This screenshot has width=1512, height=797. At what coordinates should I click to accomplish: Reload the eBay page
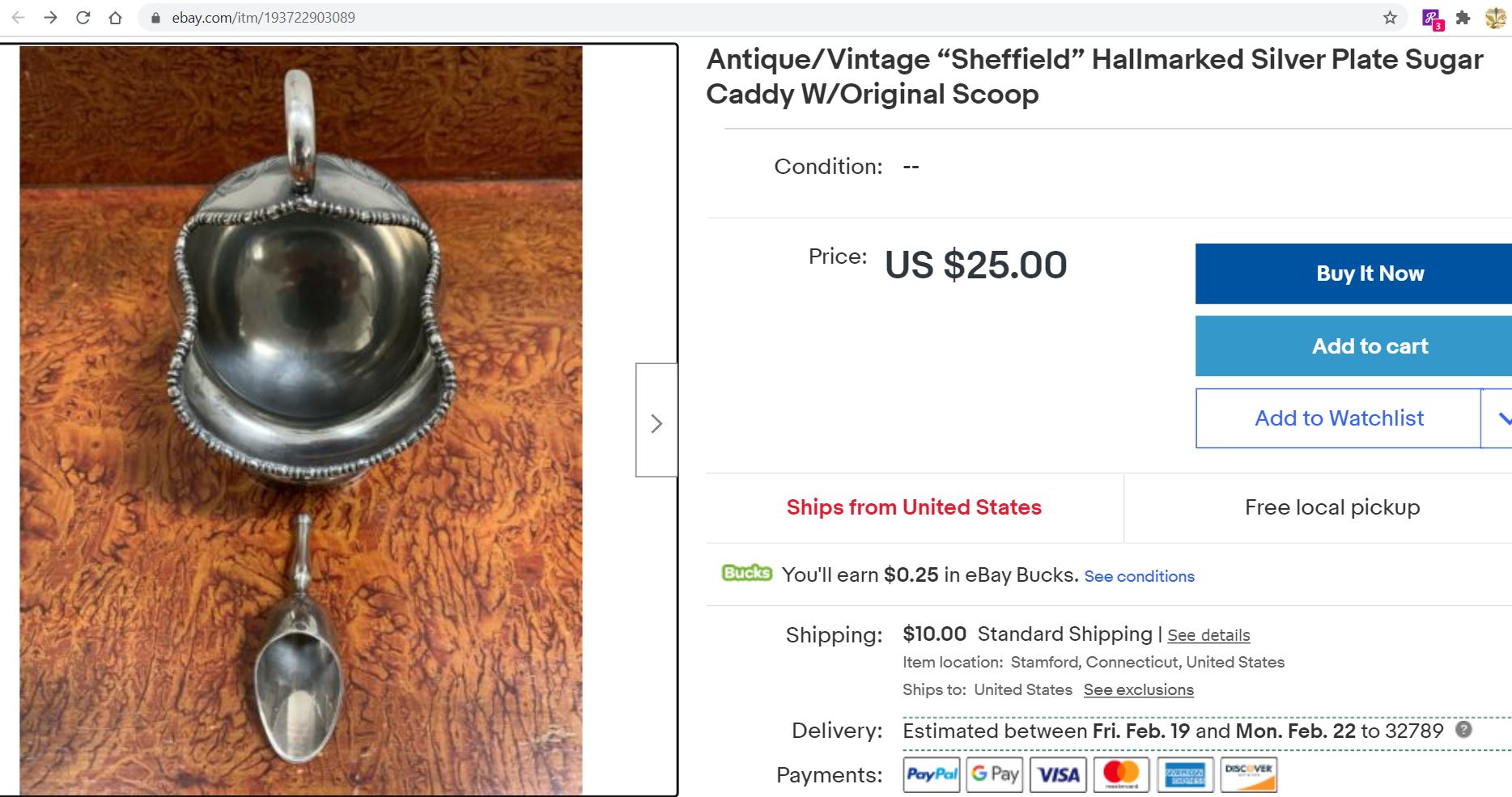(x=83, y=17)
